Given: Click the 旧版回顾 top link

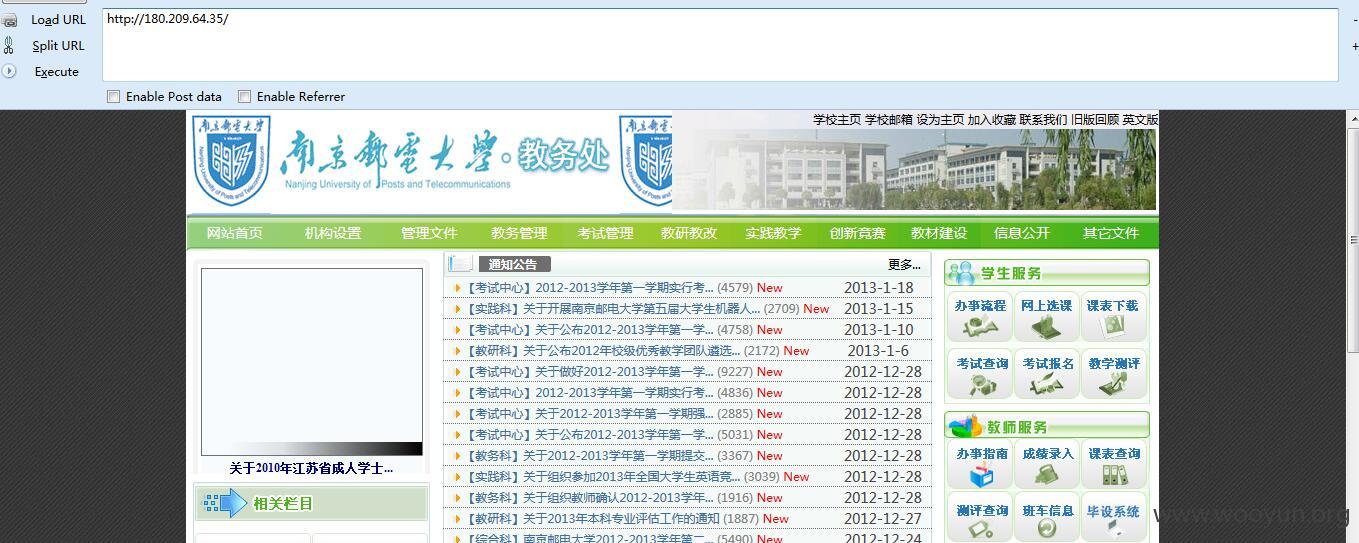Looking at the screenshot, I should point(1095,119).
